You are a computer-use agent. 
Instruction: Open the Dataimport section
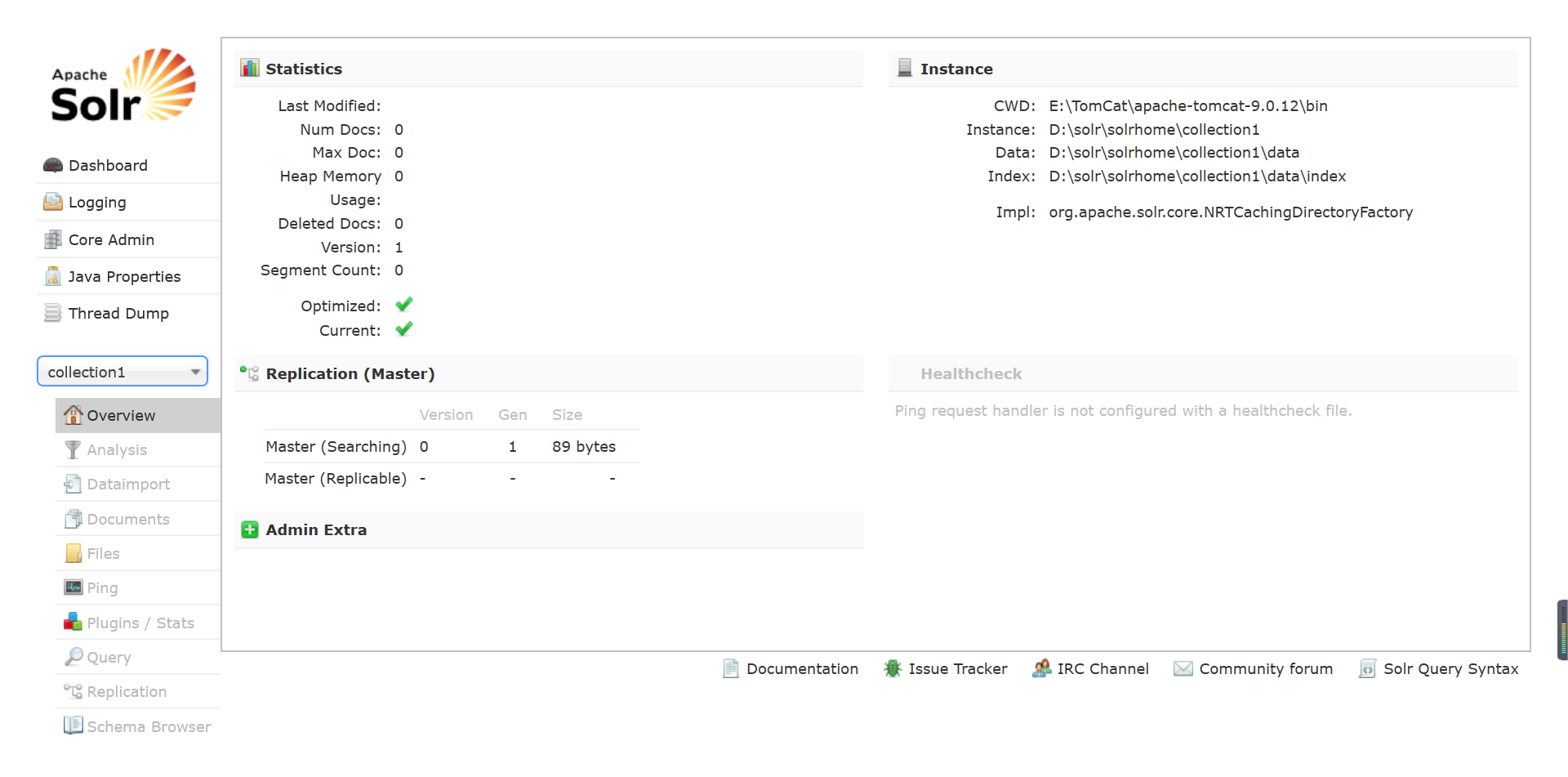[128, 484]
